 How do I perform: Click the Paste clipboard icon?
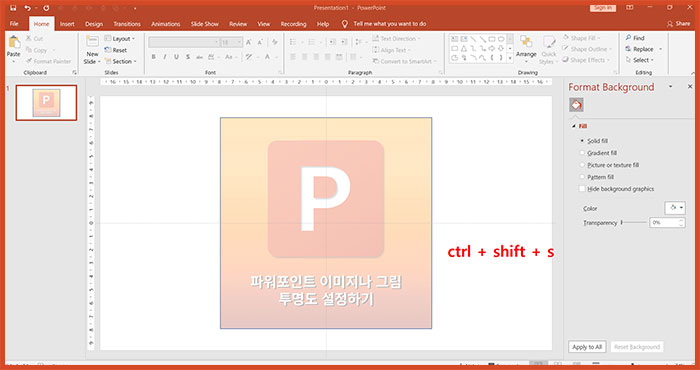click(x=14, y=42)
